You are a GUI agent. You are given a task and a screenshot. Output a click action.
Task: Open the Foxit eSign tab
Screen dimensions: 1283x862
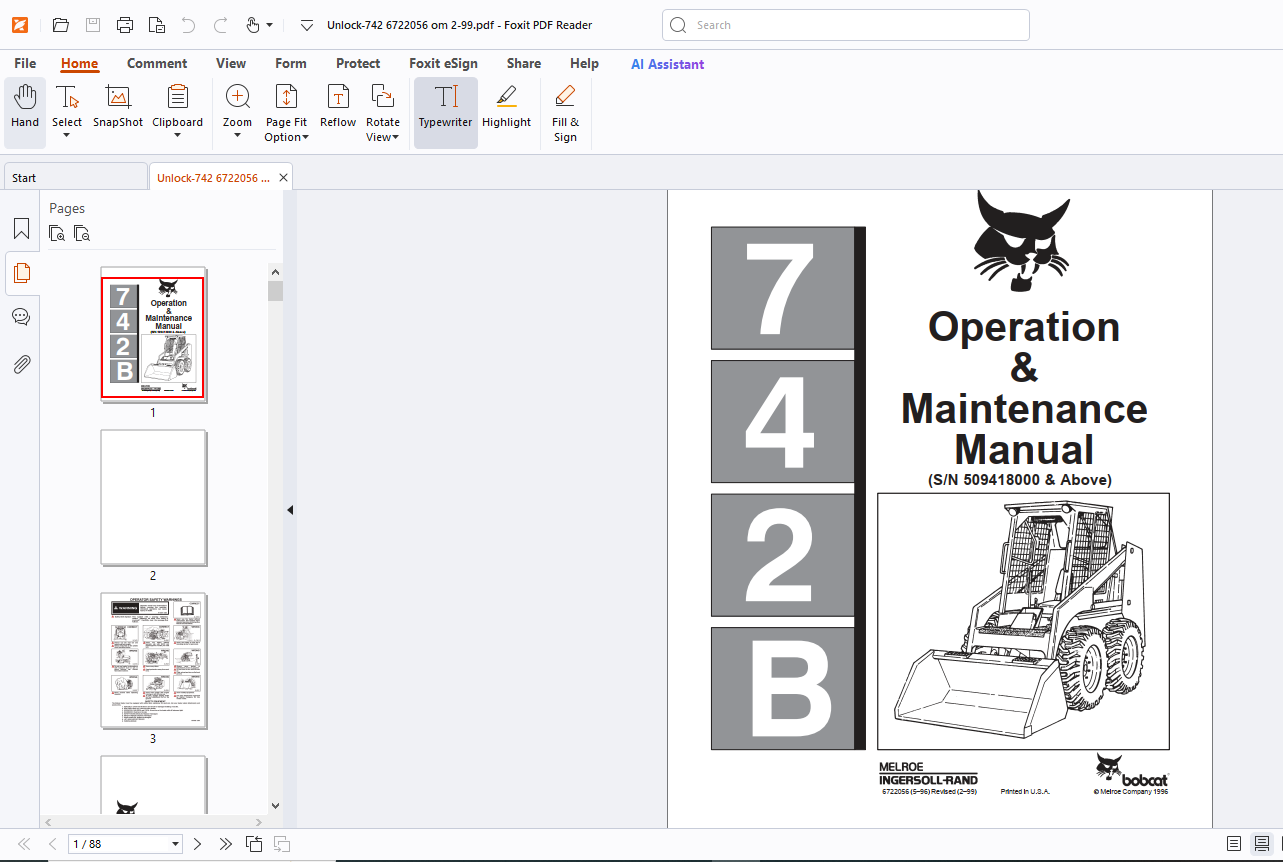pyautogui.click(x=443, y=63)
